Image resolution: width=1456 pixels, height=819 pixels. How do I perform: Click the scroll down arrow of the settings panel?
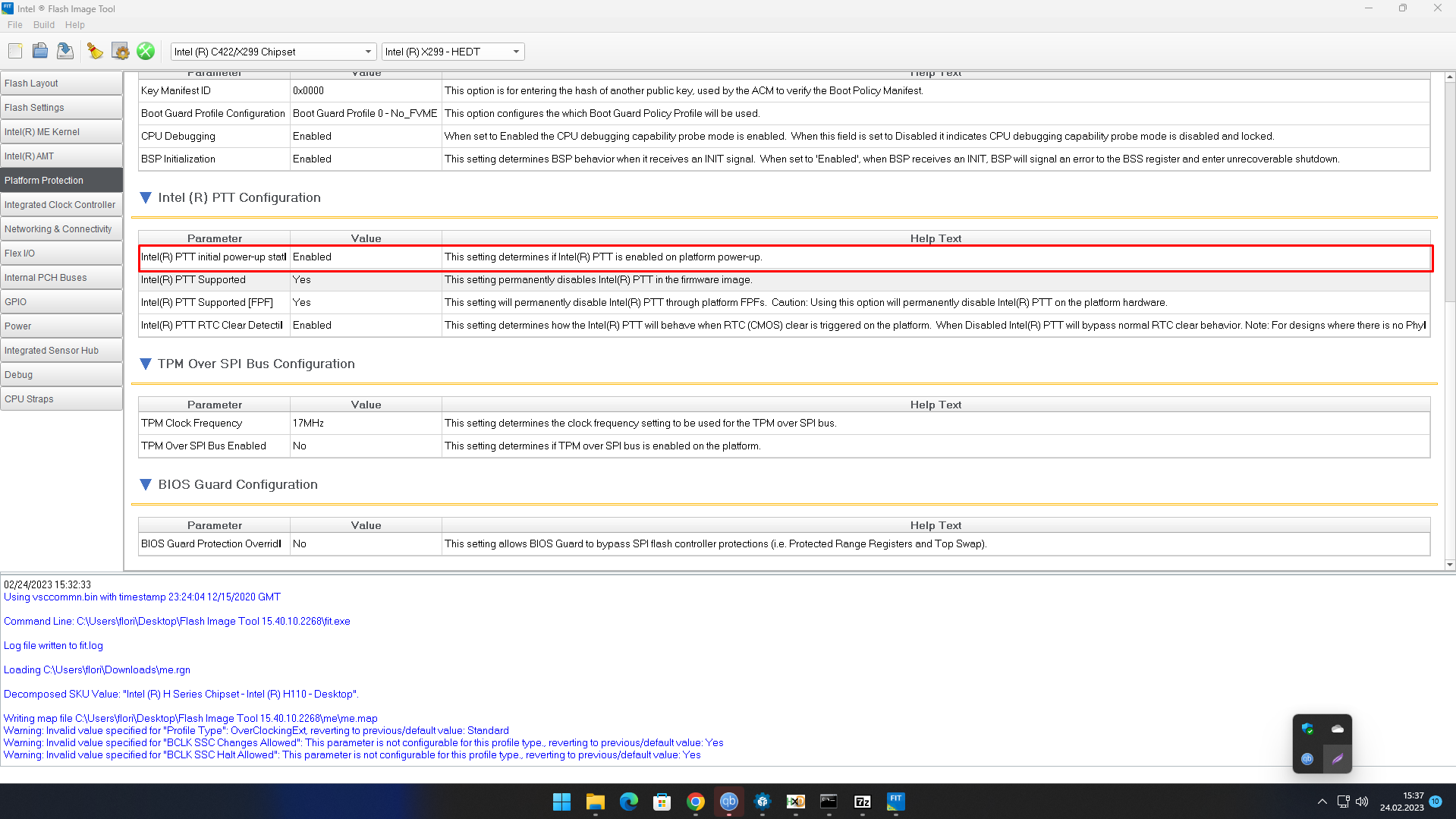1449,564
